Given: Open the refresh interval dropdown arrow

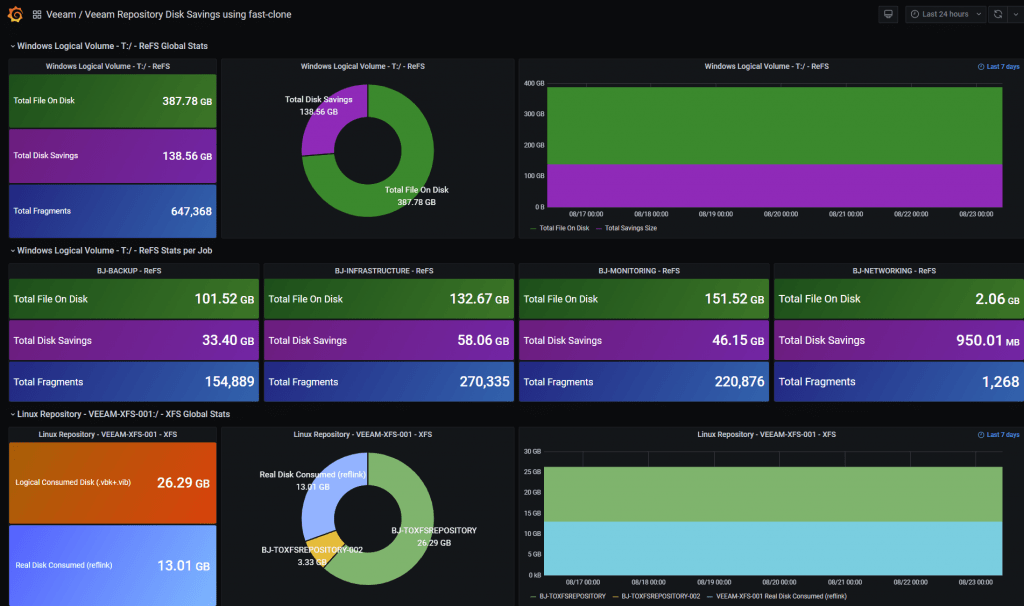Looking at the screenshot, I should (1016, 14).
